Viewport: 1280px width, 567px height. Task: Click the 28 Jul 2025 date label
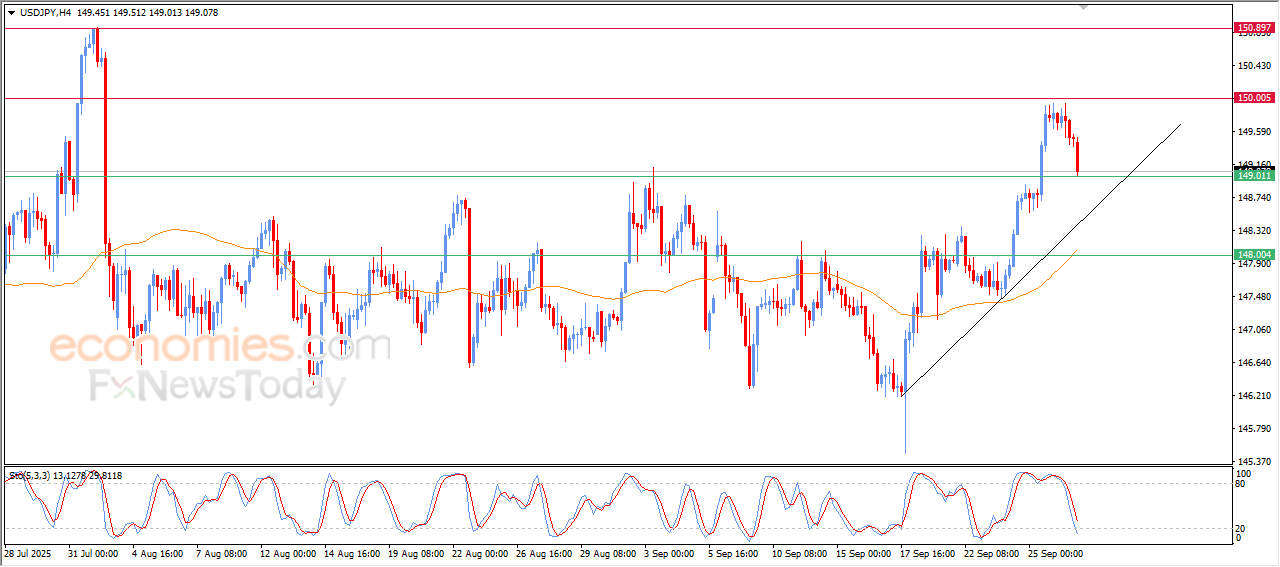tap(30, 553)
